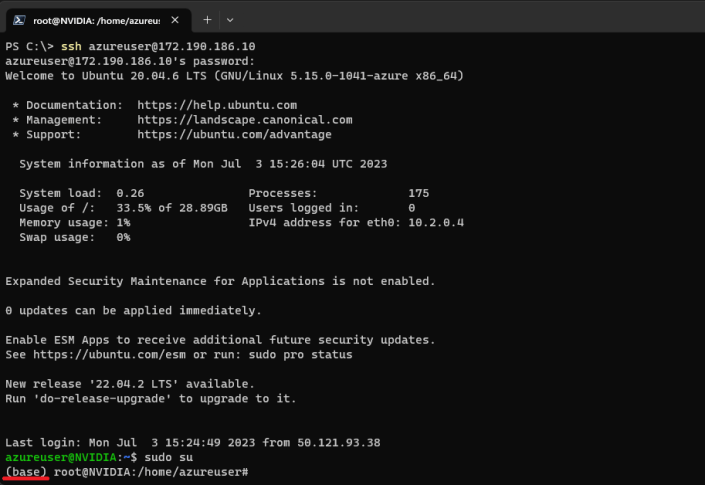Click the 'Memory usage: 1%' entry
The image size is (705, 485).
pos(75,223)
